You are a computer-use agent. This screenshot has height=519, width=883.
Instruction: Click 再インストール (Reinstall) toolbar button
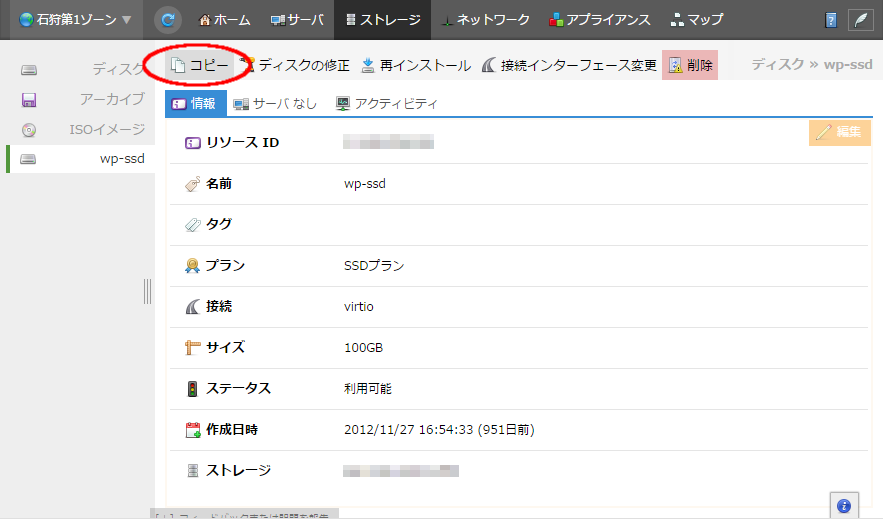415,65
